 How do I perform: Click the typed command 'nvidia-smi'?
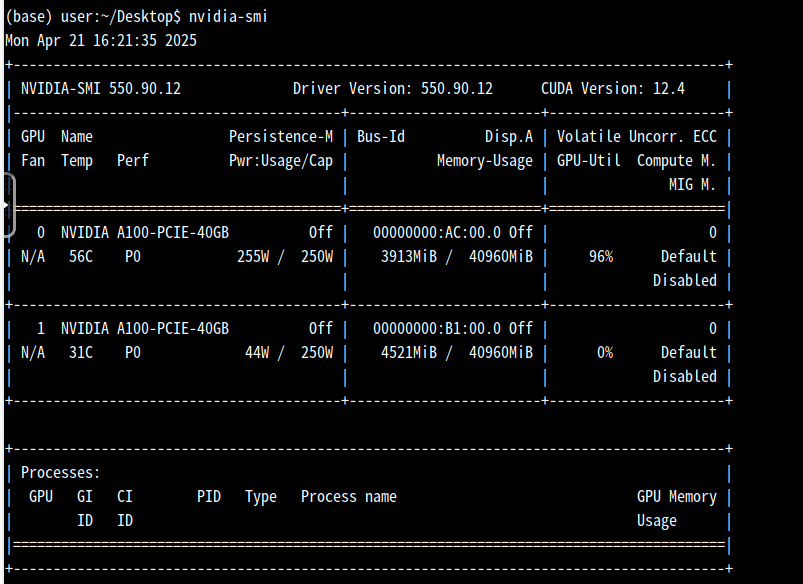pos(228,17)
